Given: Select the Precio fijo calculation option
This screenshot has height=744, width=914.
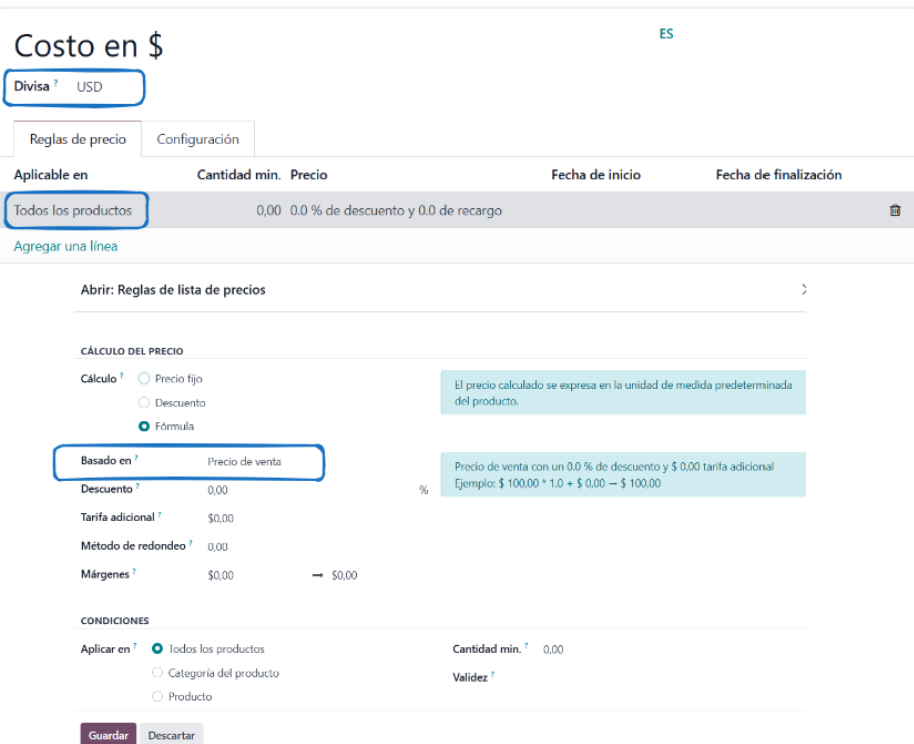Looking at the screenshot, I should (145, 379).
